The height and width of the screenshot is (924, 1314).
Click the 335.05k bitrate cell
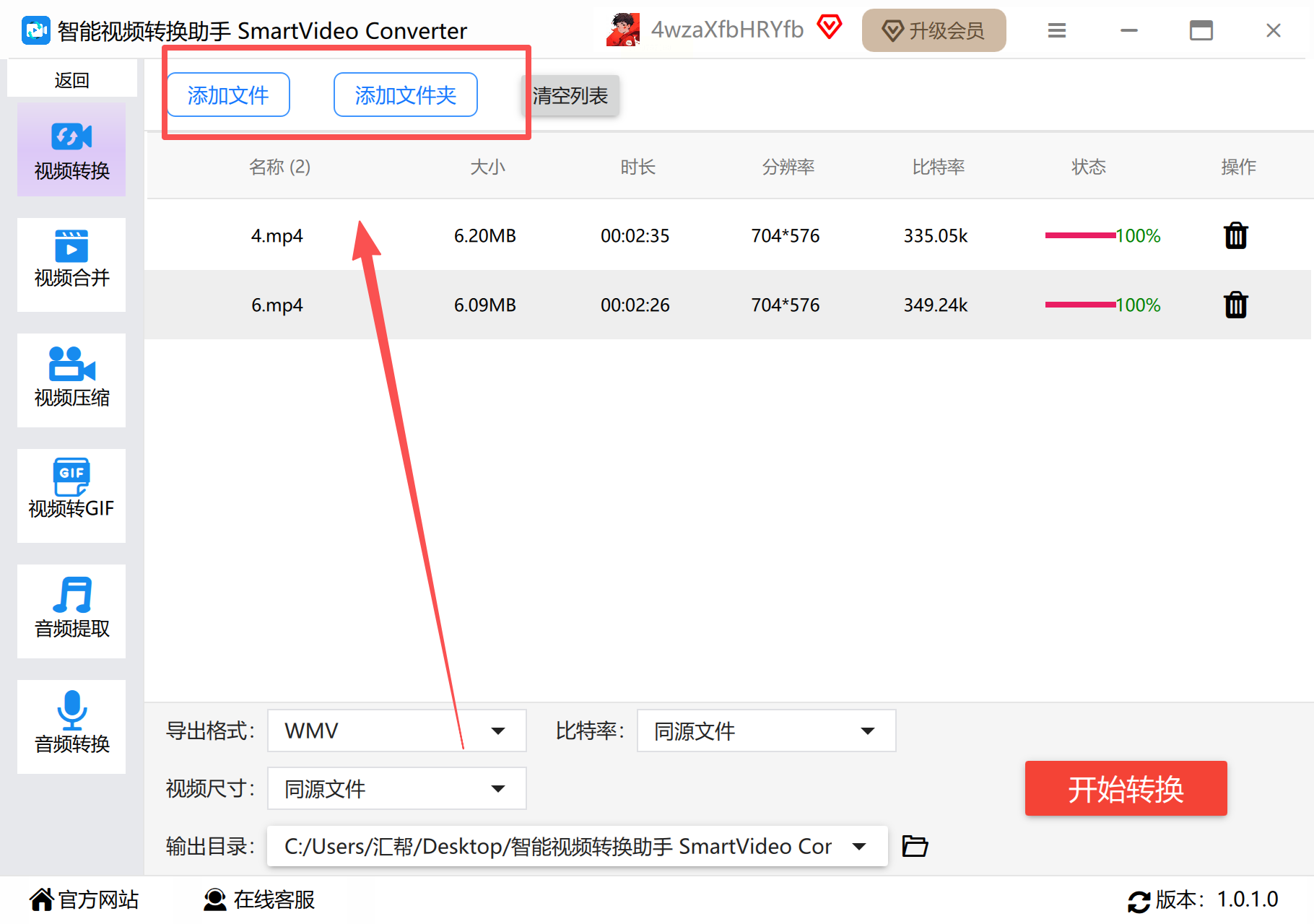936,236
